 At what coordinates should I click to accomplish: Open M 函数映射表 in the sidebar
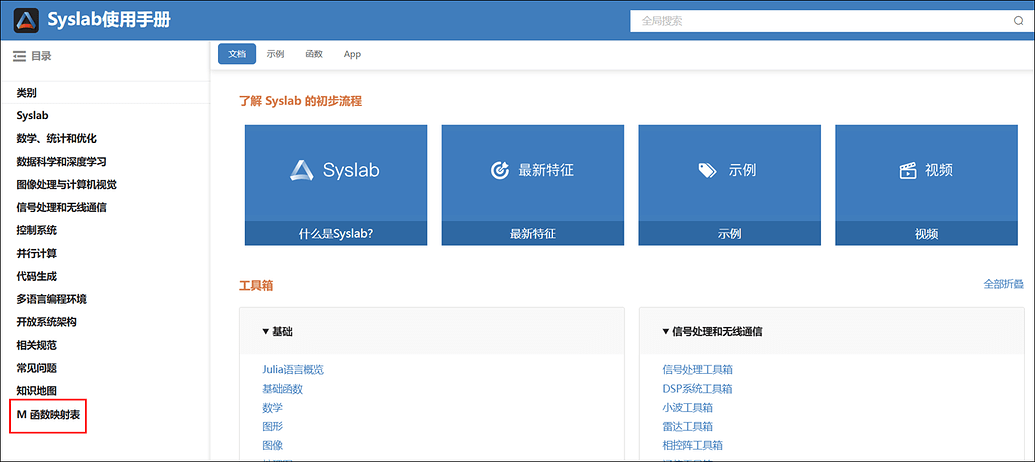pyautogui.click(x=48, y=415)
